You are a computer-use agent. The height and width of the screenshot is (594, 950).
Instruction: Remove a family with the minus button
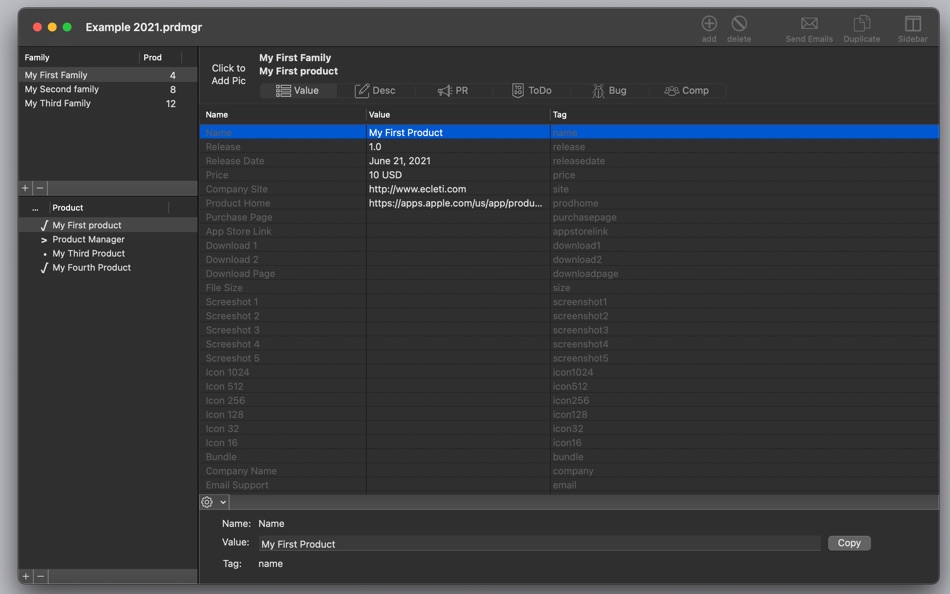tap(40, 188)
